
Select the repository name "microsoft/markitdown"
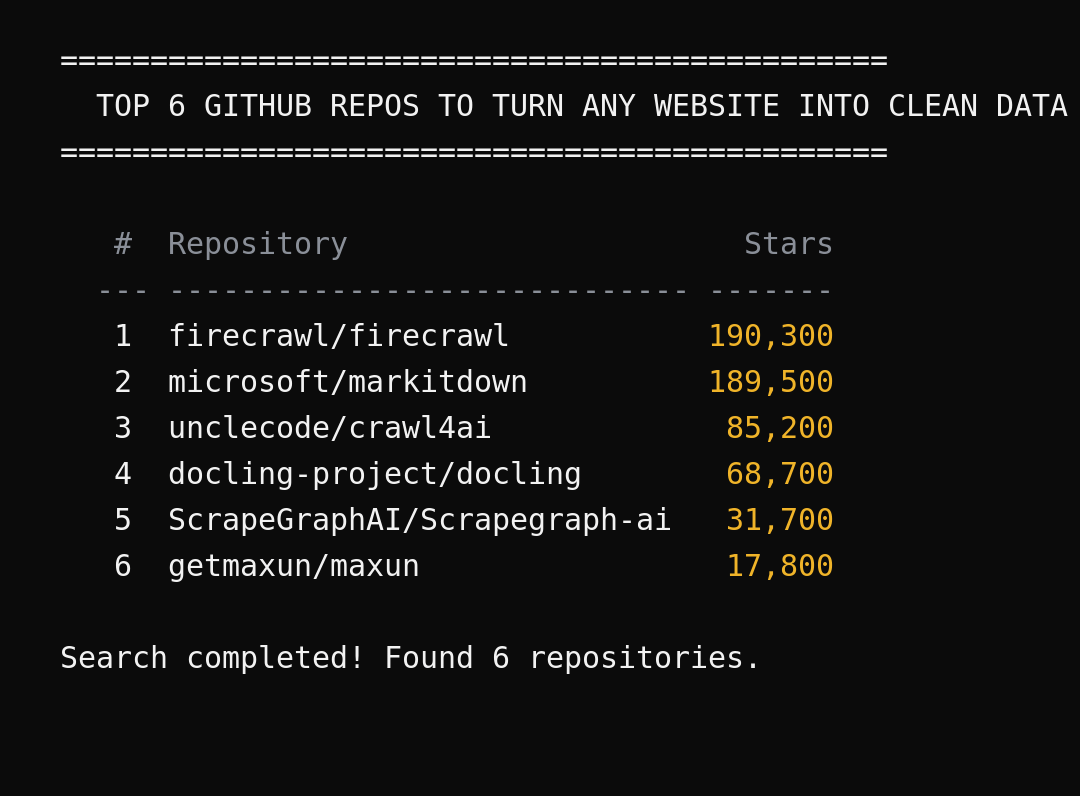click(347, 381)
